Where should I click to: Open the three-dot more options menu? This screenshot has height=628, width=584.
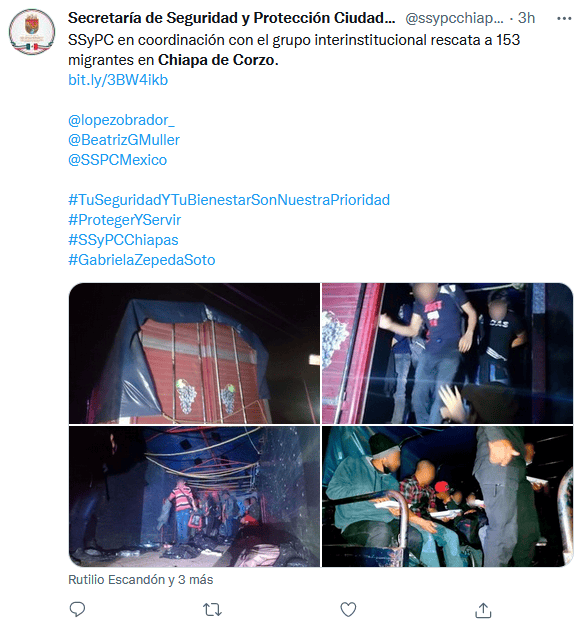[x=564, y=18]
